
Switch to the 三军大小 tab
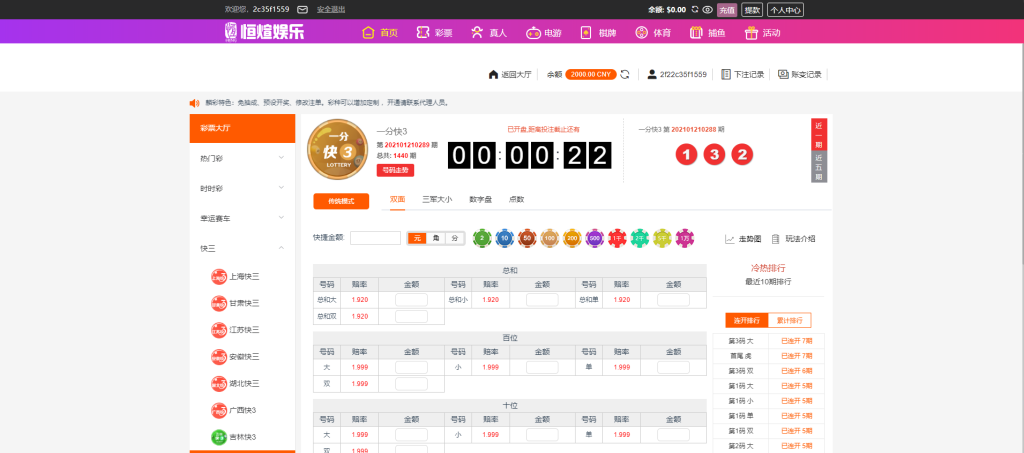click(437, 199)
